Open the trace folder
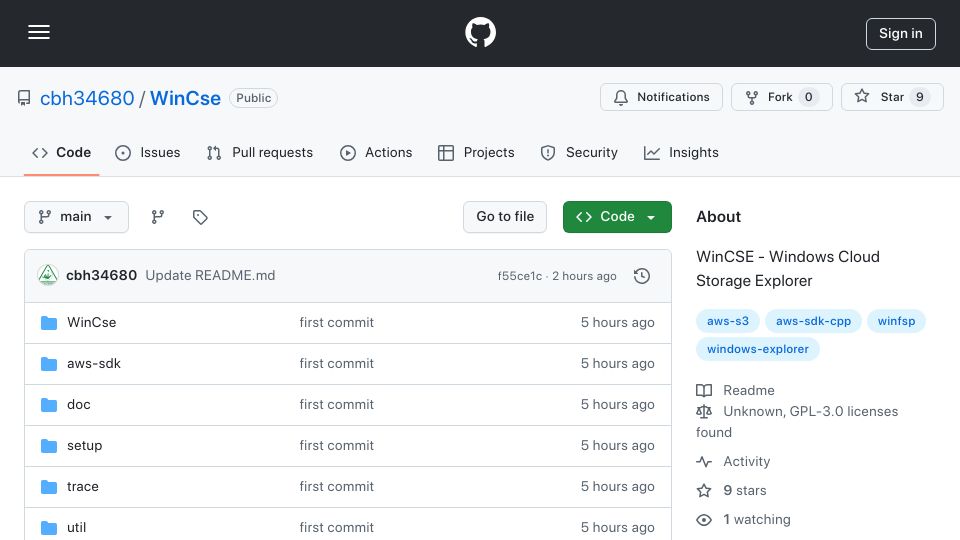Screen dimensions: 960x540 pos(83,487)
